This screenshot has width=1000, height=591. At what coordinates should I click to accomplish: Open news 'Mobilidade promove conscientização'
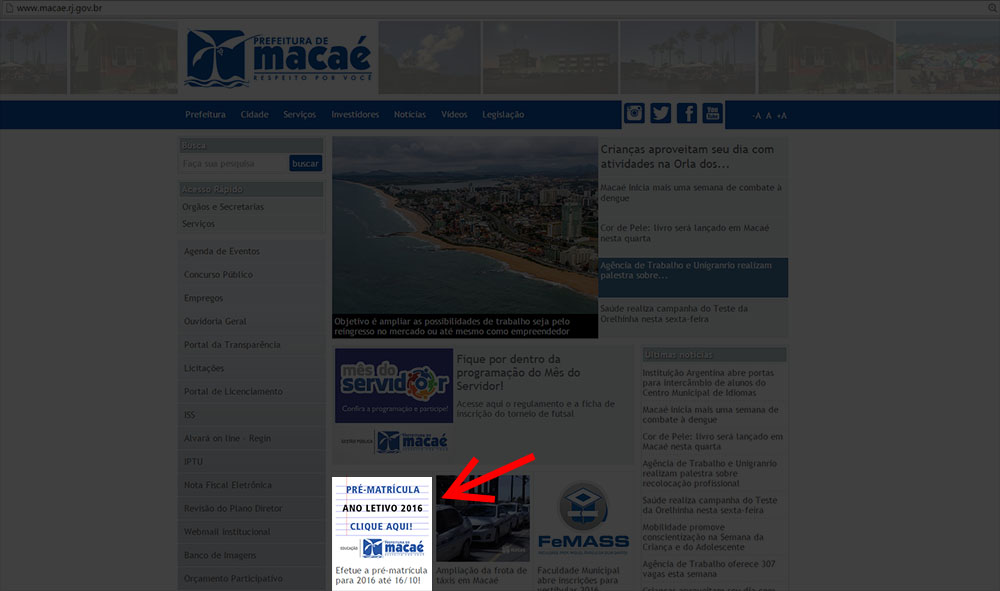pos(703,537)
